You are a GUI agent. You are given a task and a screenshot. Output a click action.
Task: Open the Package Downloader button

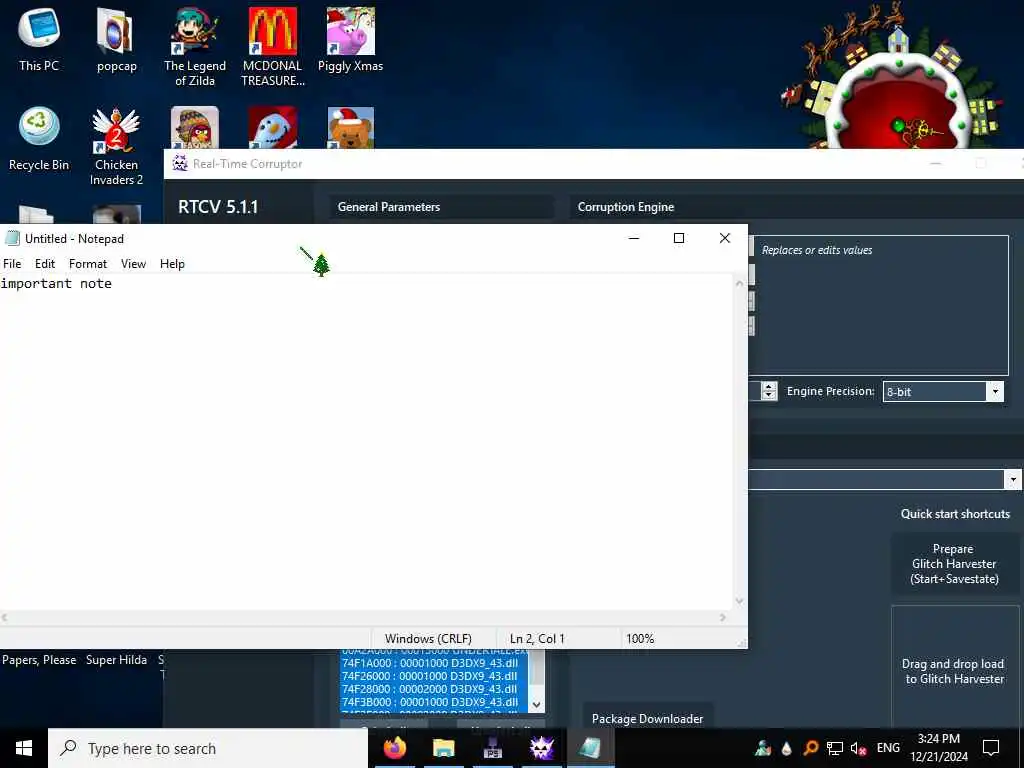tap(647, 718)
